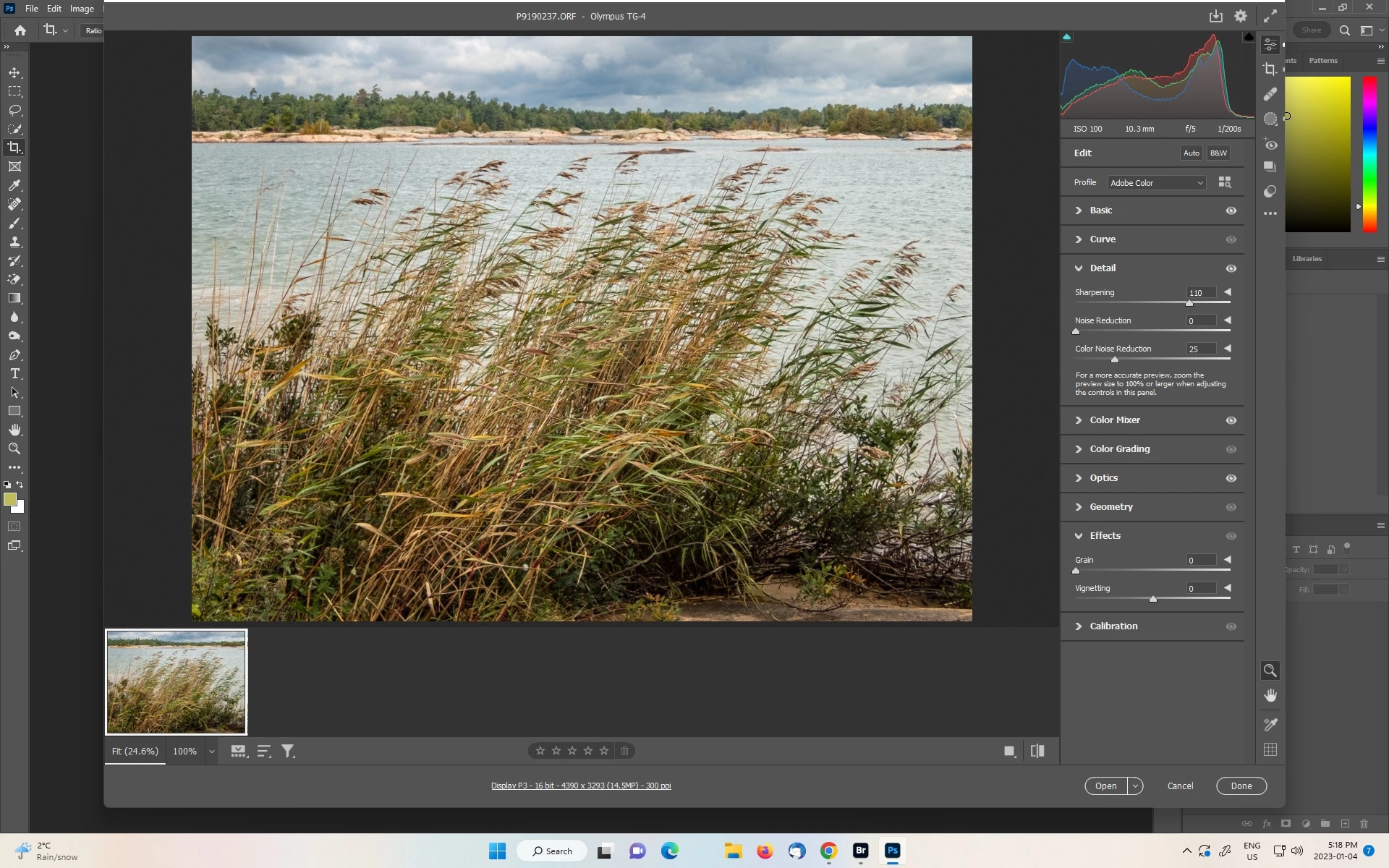1389x868 pixels.
Task: Select the Zoom tool magnifier in Camera Raw
Action: (x=1270, y=671)
